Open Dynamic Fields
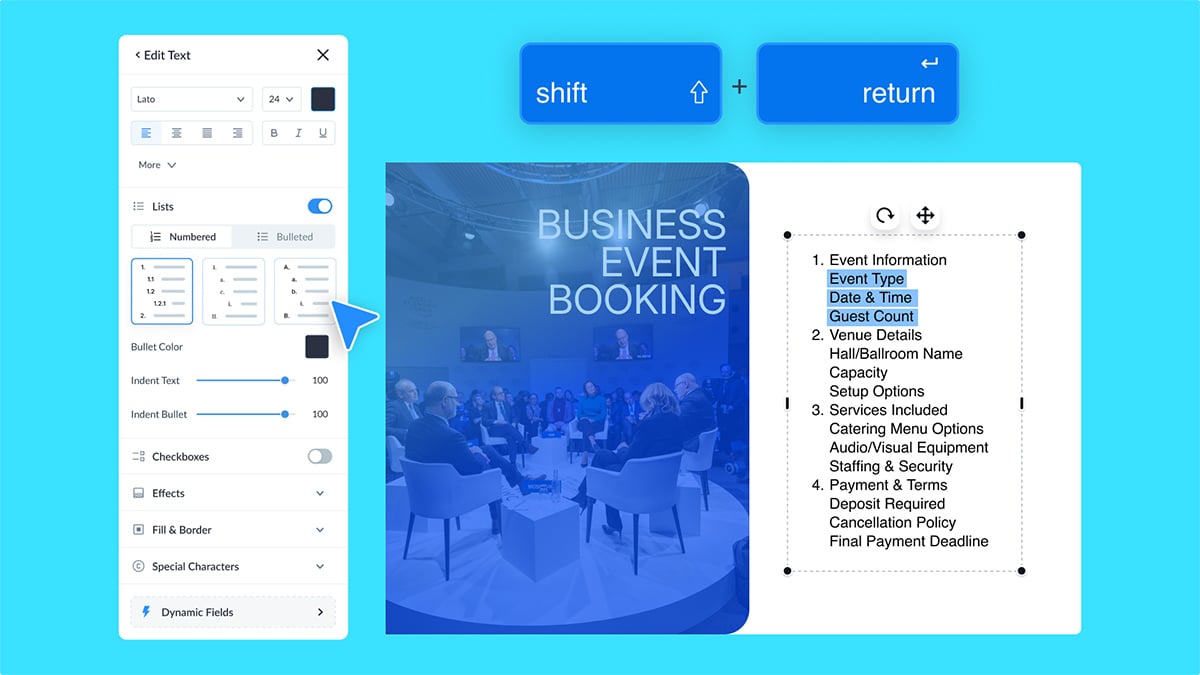Image resolution: width=1200 pixels, height=675 pixels. tap(233, 612)
